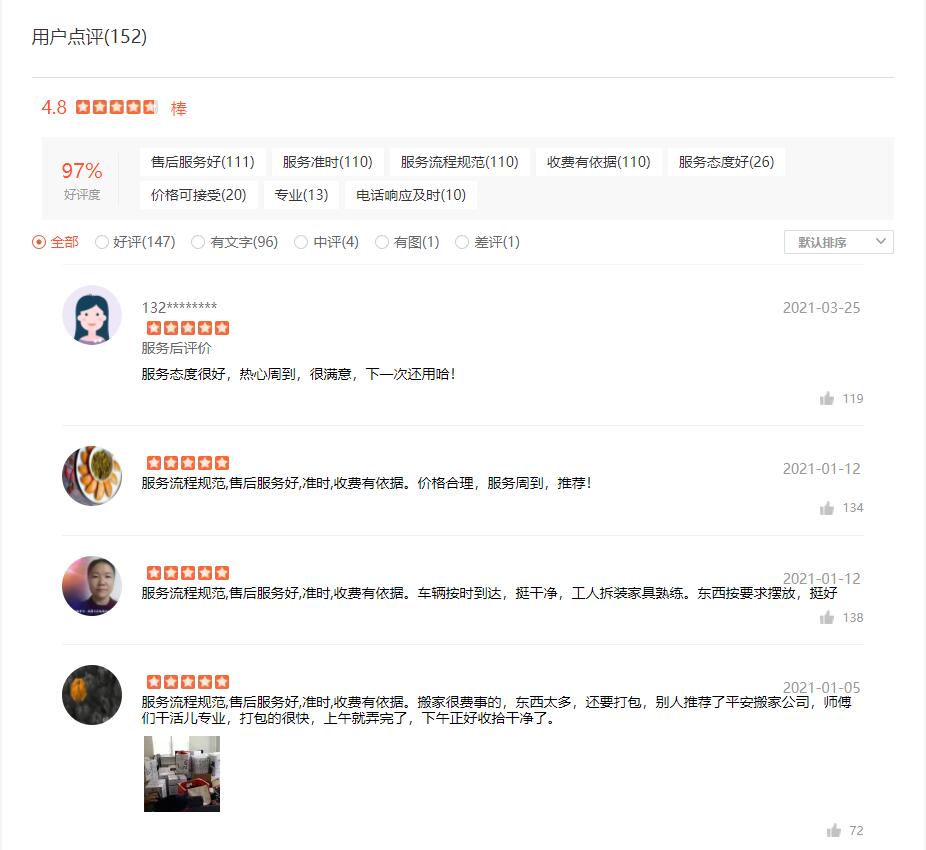The height and width of the screenshot is (850, 926).
Task: Select the 差评(1) radio filter
Action: click(462, 242)
